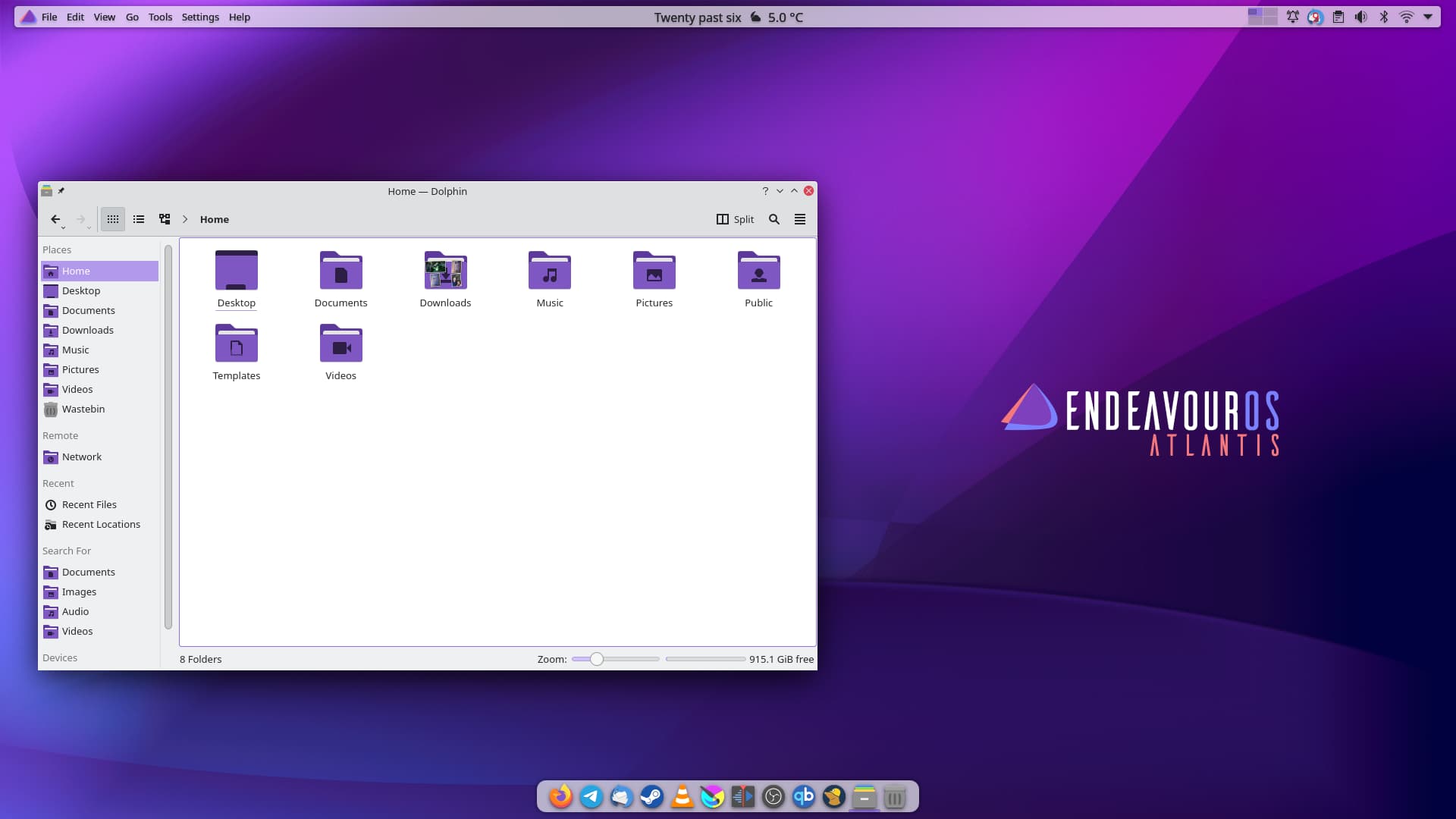The height and width of the screenshot is (819, 1456).
Task: Expand the hidden system tray arrow
Action: pyautogui.click(x=1428, y=17)
